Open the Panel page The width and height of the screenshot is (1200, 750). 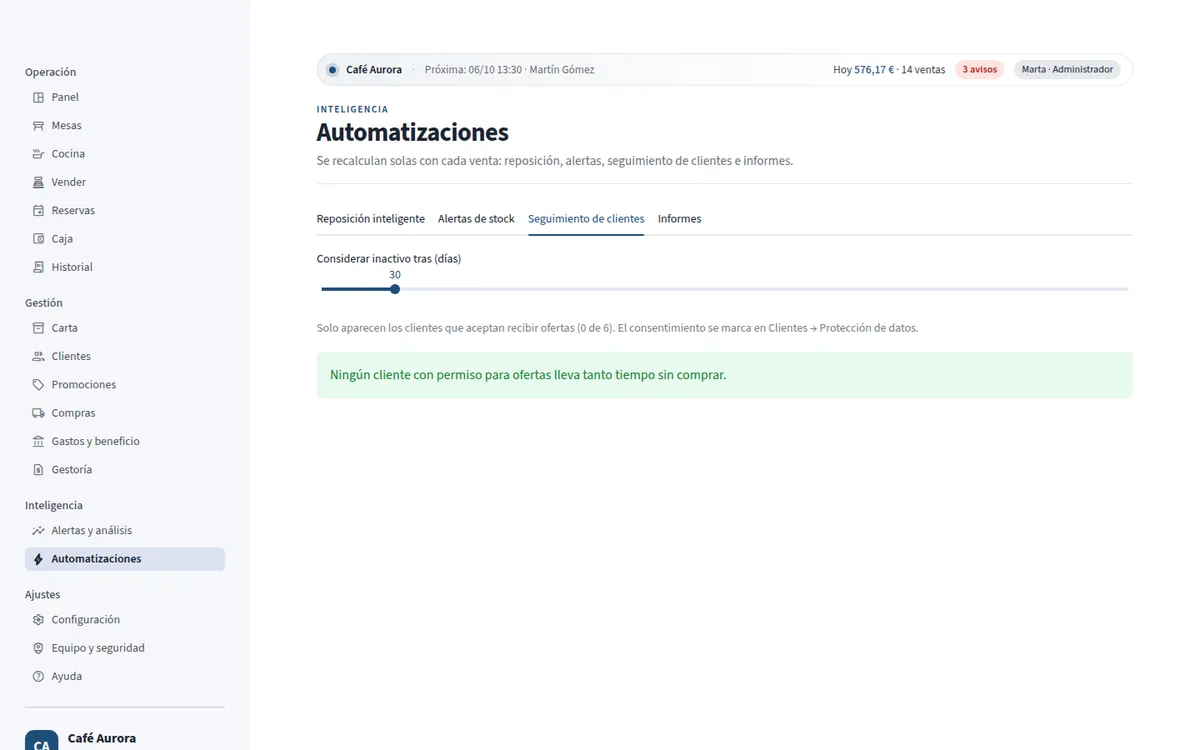click(125, 97)
